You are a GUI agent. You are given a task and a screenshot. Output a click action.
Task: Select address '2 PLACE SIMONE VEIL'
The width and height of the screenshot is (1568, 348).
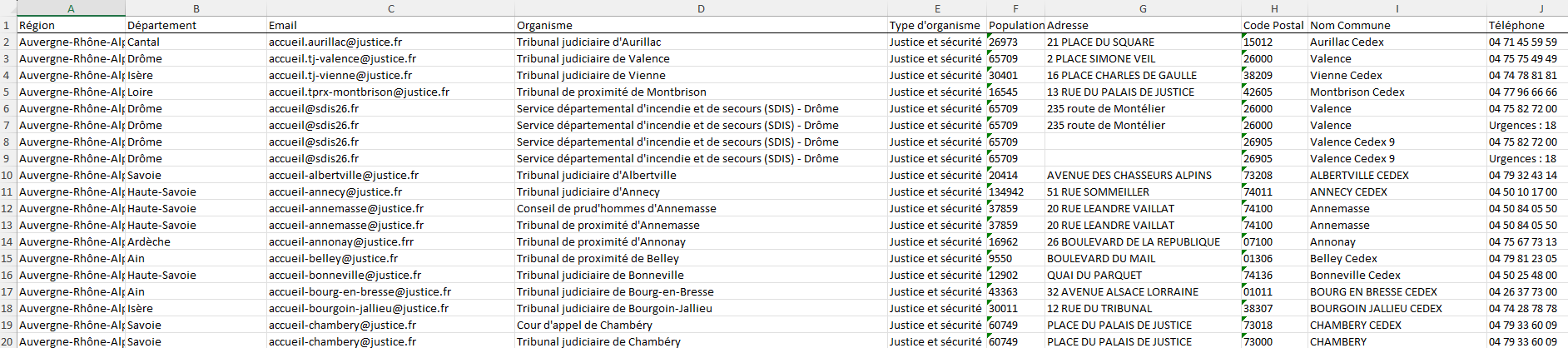(x=1143, y=58)
